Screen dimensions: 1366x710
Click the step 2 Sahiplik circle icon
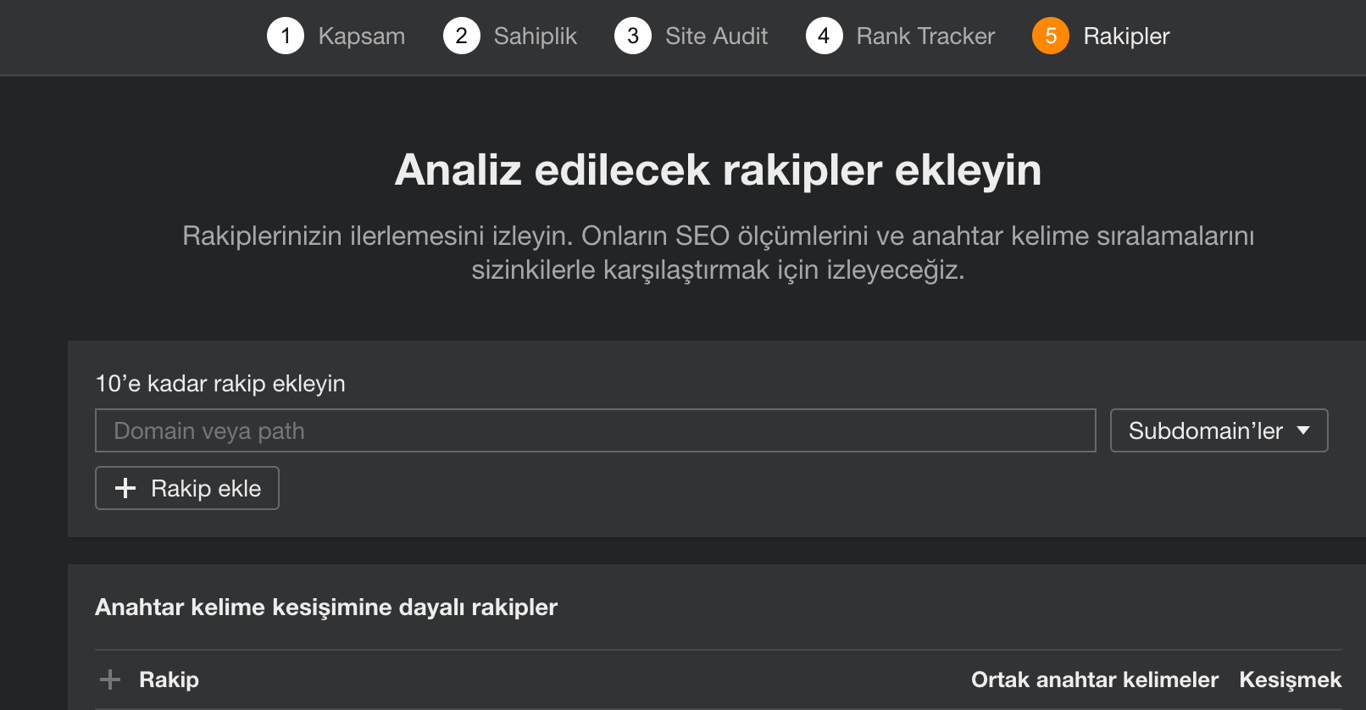pyautogui.click(x=461, y=36)
